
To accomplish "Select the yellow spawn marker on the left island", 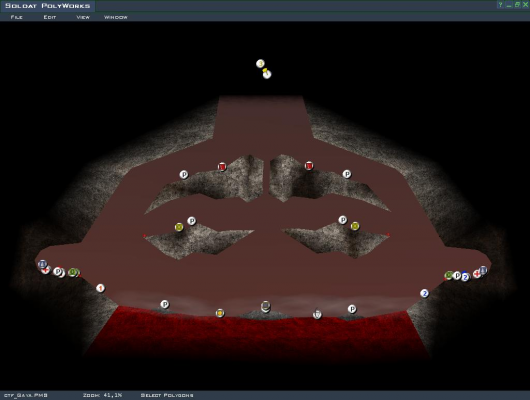I will 179,227.
